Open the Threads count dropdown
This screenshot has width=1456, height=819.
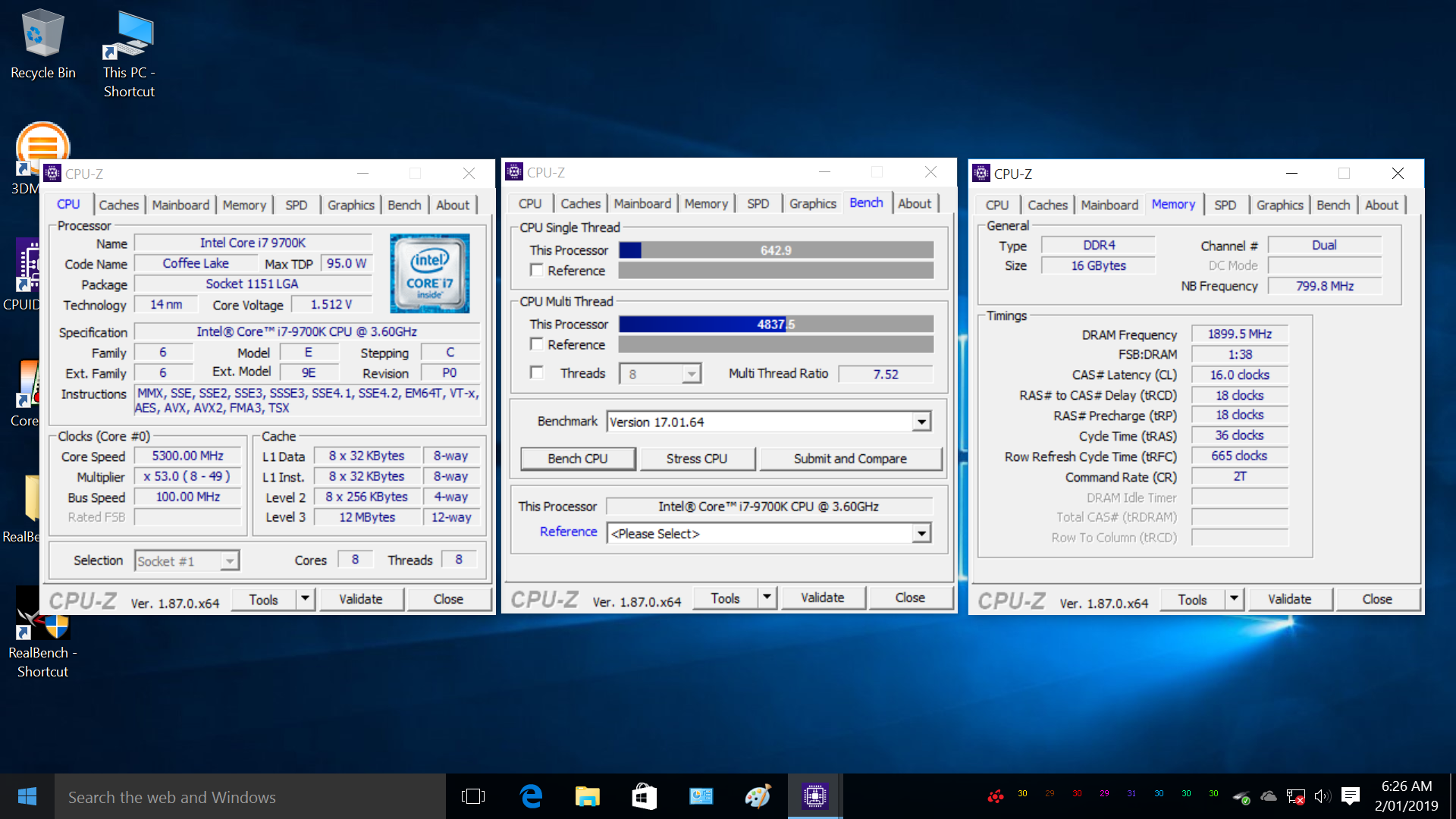click(x=691, y=374)
